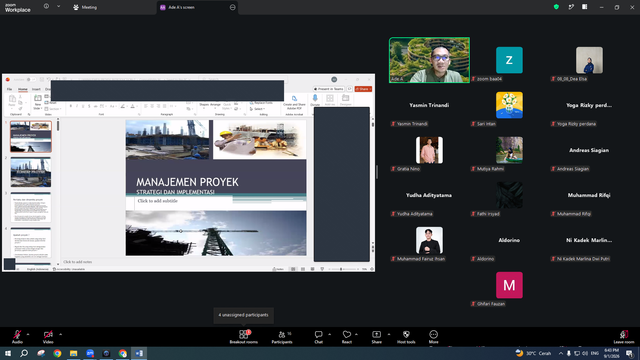Select Ade A's video tile
The width and height of the screenshot is (640, 360).
(429, 60)
